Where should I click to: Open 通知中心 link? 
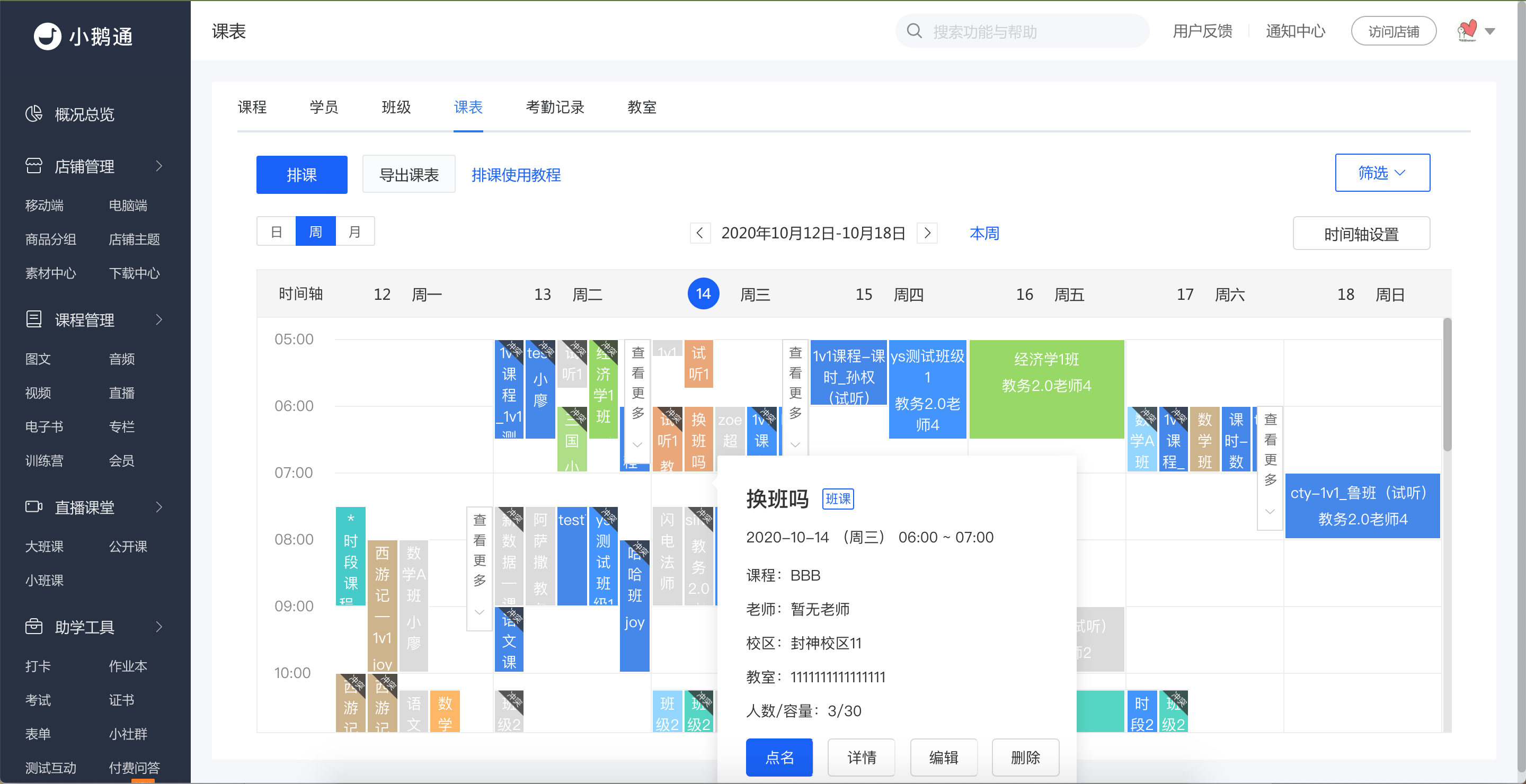1295,31
